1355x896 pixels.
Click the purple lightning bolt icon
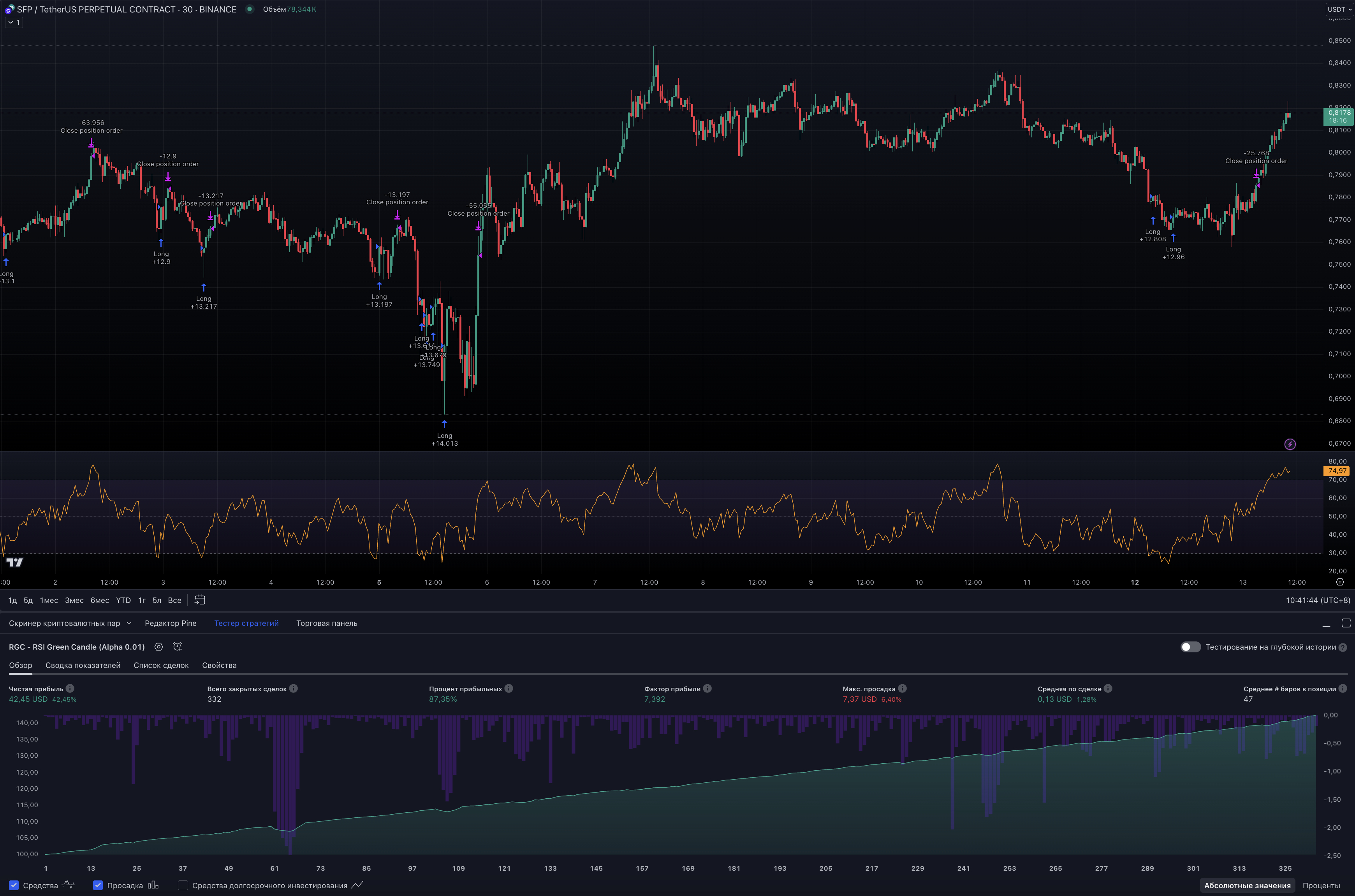1290,444
